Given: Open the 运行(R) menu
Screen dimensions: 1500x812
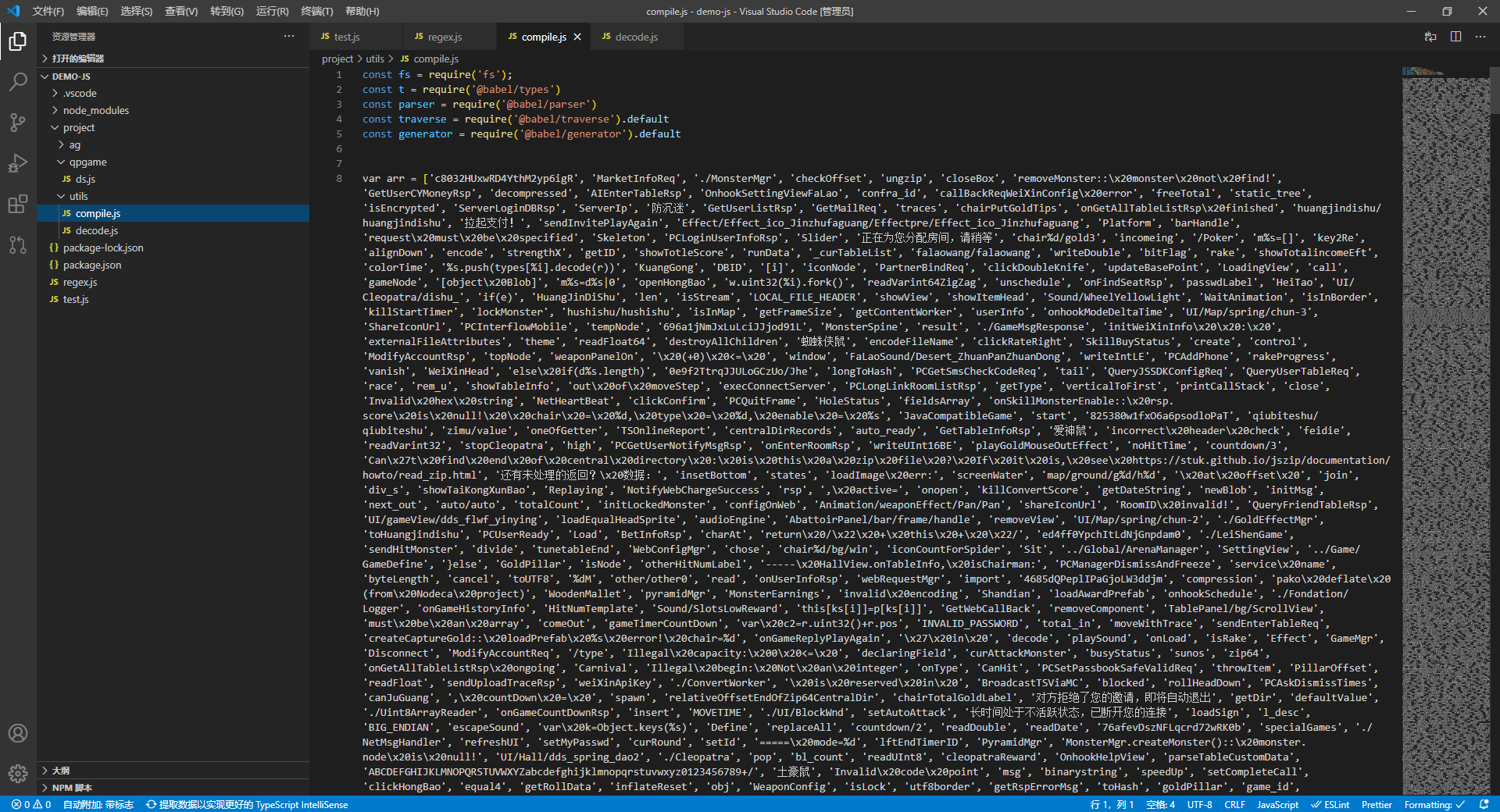Looking at the screenshot, I should point(273,11).
